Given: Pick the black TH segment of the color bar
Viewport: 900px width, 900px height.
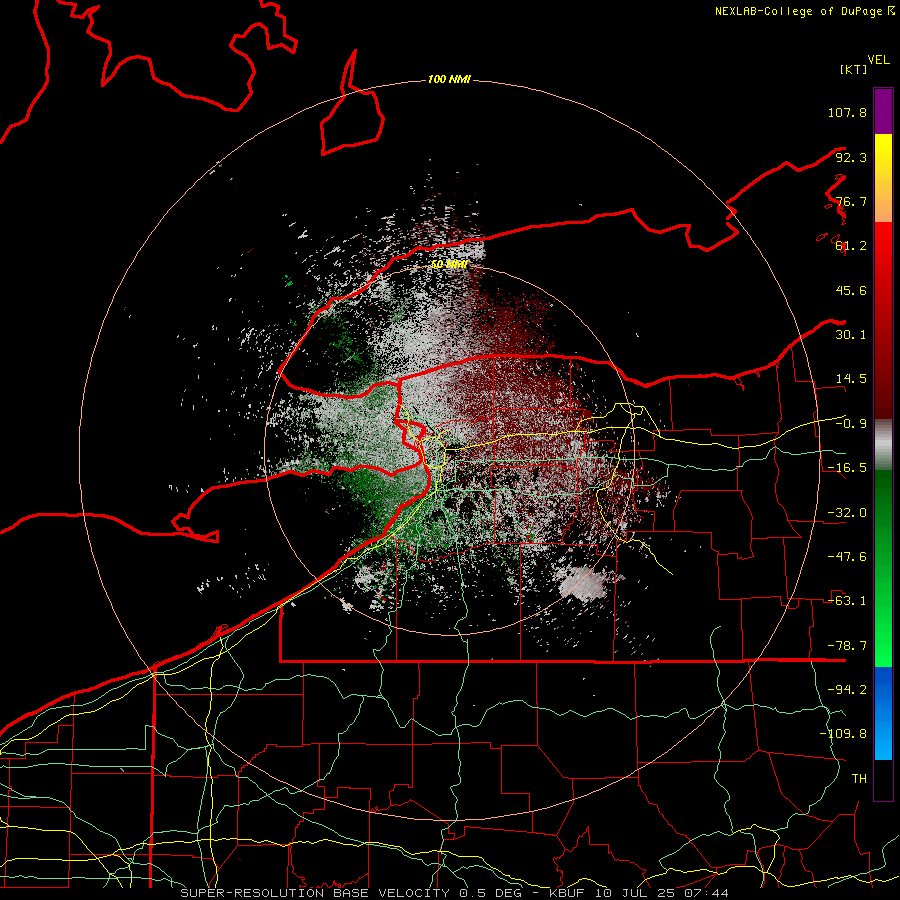Looking at the screenshot, I should click(x=883, y=780).
